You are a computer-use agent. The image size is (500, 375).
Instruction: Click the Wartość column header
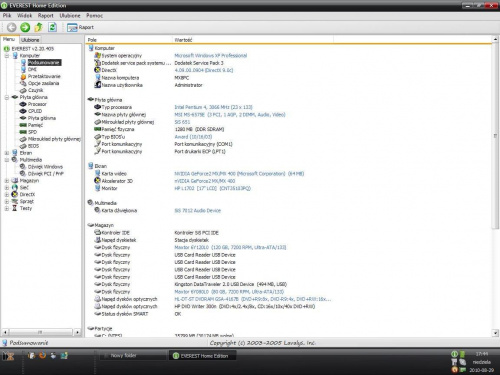click(253, 40)
